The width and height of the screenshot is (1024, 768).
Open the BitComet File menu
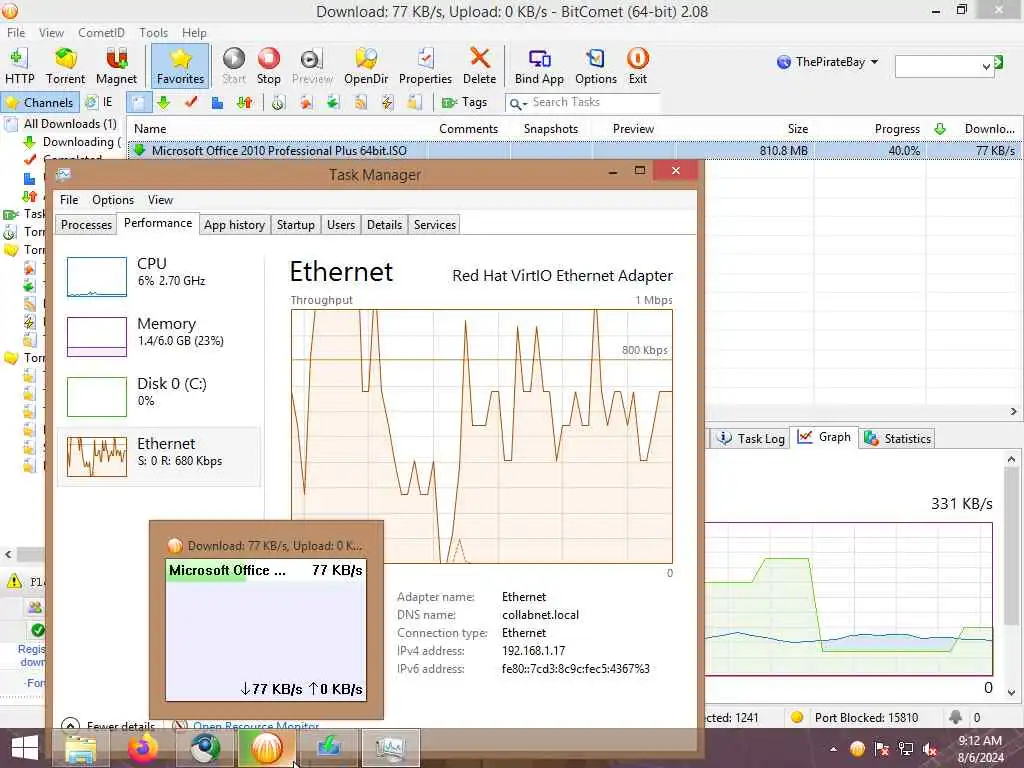pyautogui.click(x=16, y=33)
